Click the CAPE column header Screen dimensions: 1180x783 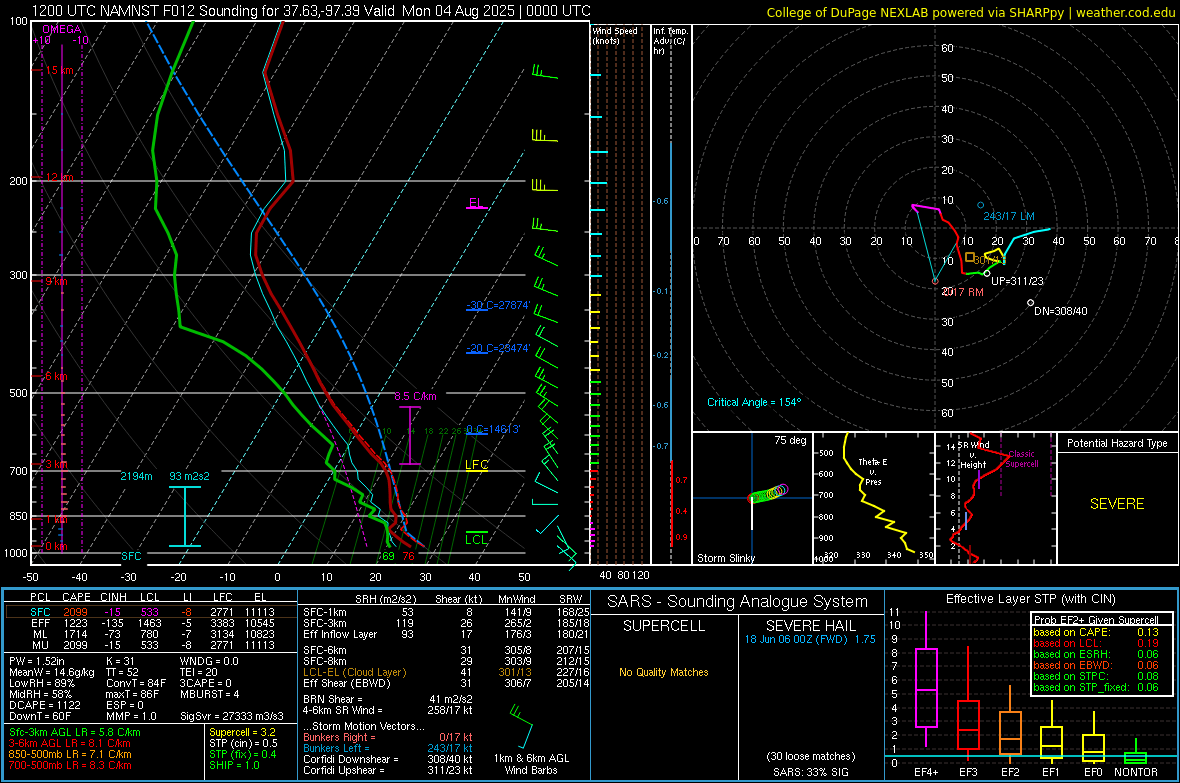pos(76,597)
